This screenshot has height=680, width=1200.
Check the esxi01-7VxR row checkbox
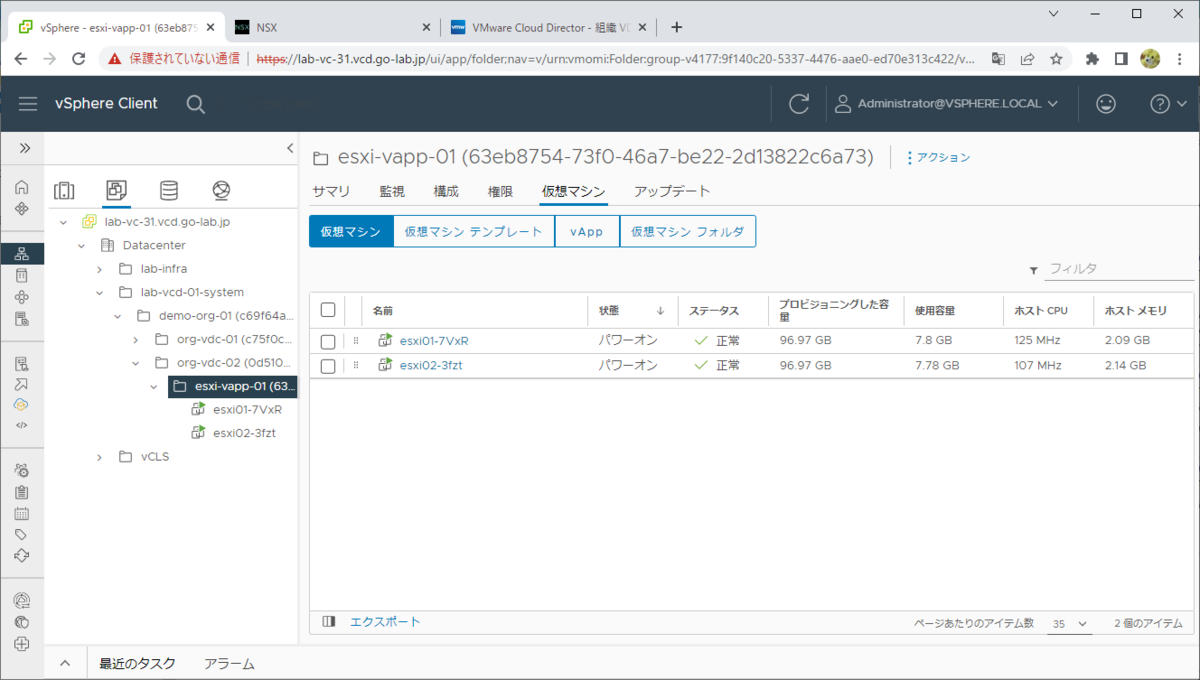(x=328, y=342)
